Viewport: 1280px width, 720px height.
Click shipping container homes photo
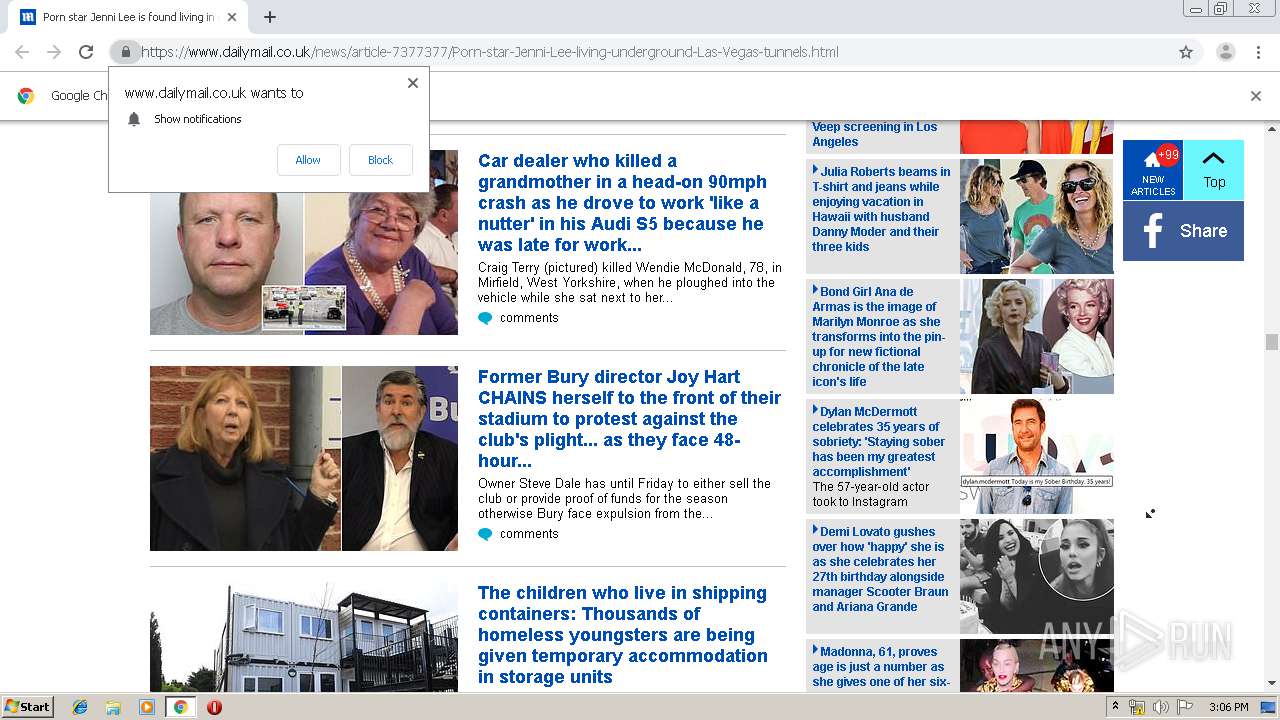click(x=304, y=637)
